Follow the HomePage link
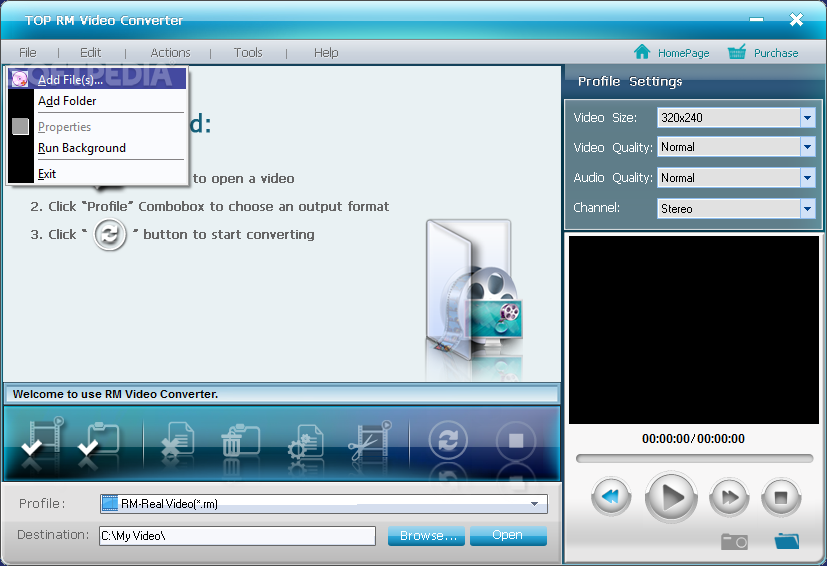The height and width of the screenshot is (566, 827). pyautogui.click(x=683, y=53)
